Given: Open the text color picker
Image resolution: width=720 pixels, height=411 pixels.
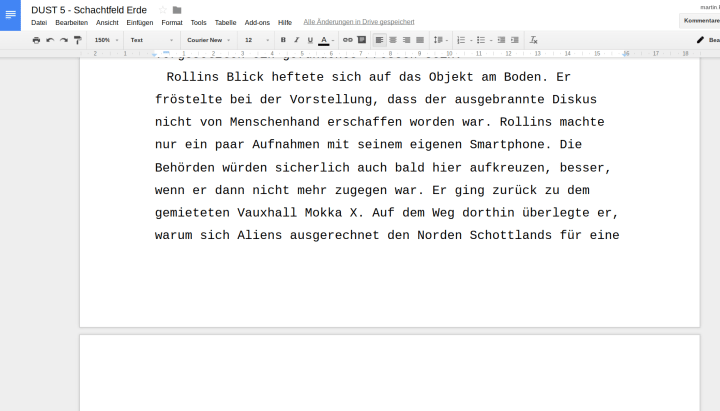Looking at the screenshot, I should [x=324, y=40].
